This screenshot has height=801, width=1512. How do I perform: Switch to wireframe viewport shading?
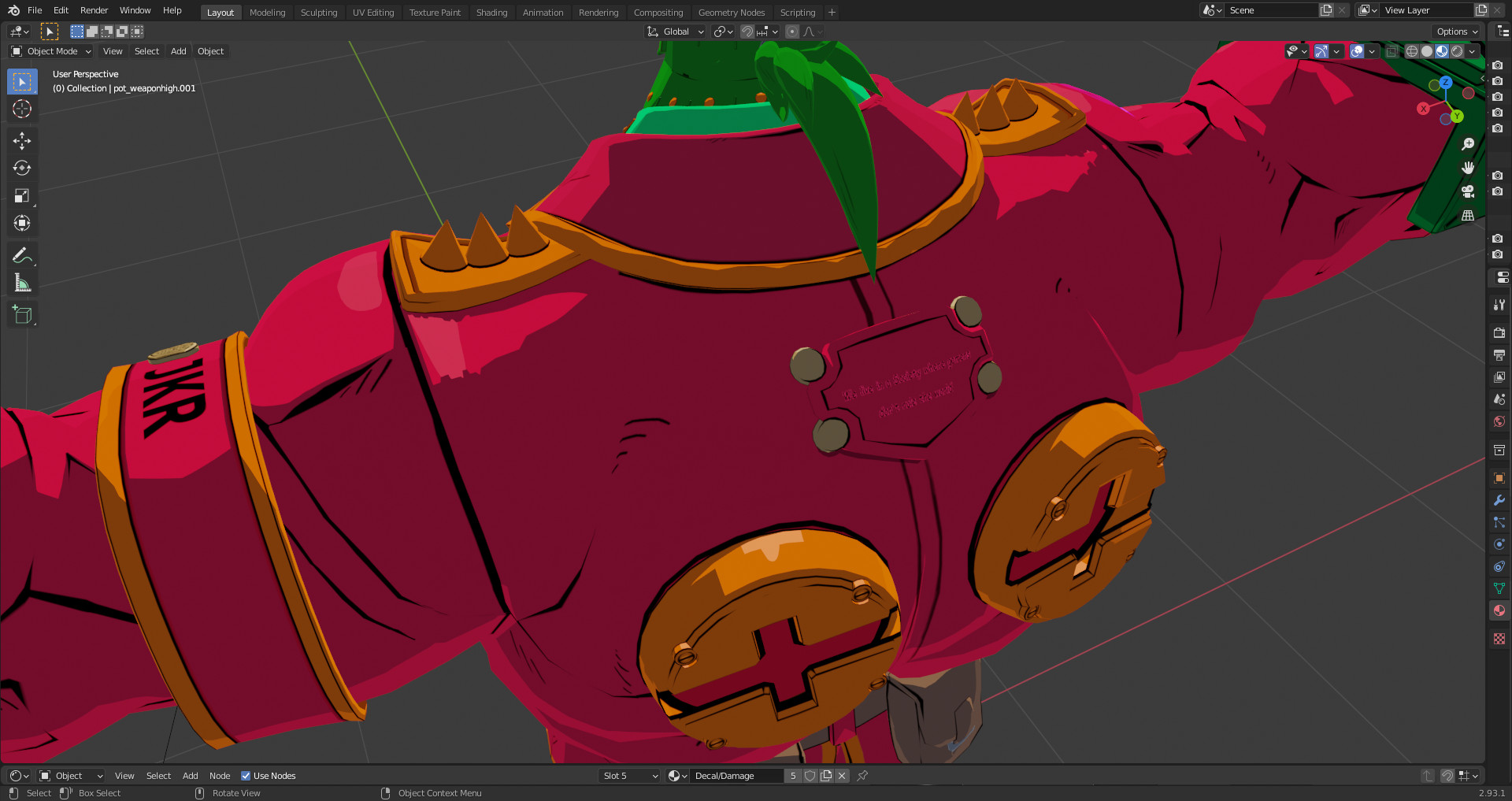[1412, 51]
